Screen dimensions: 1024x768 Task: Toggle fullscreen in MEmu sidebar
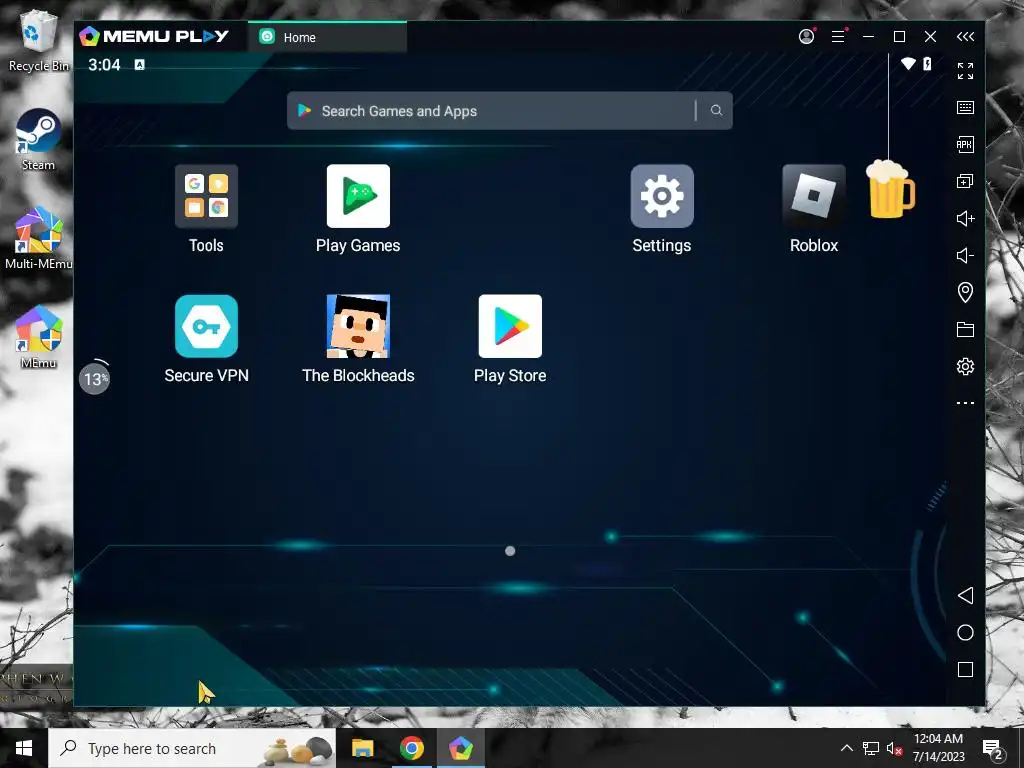[x=965, y=71]
